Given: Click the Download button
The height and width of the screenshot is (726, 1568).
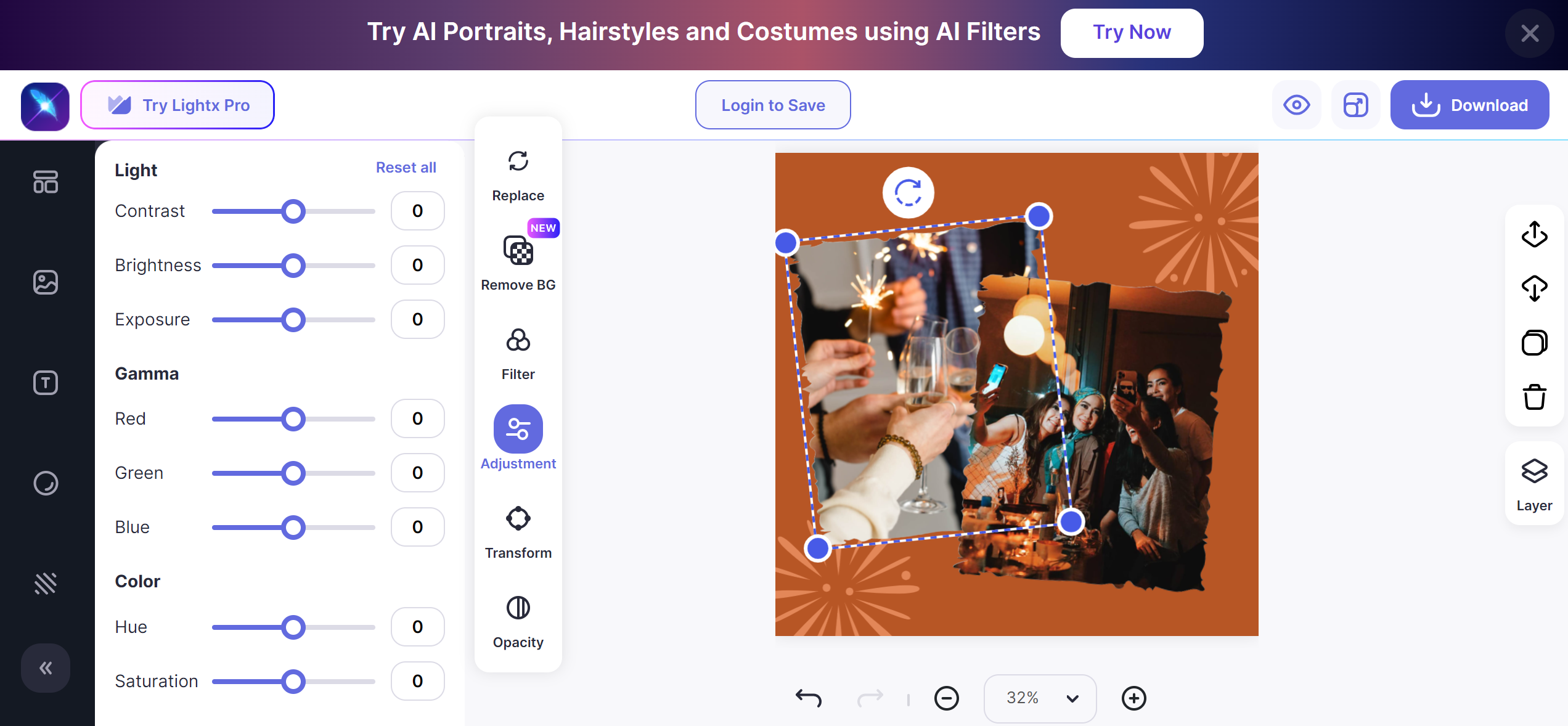Looking at the screenshot, I should click(x=1469, y=105).
